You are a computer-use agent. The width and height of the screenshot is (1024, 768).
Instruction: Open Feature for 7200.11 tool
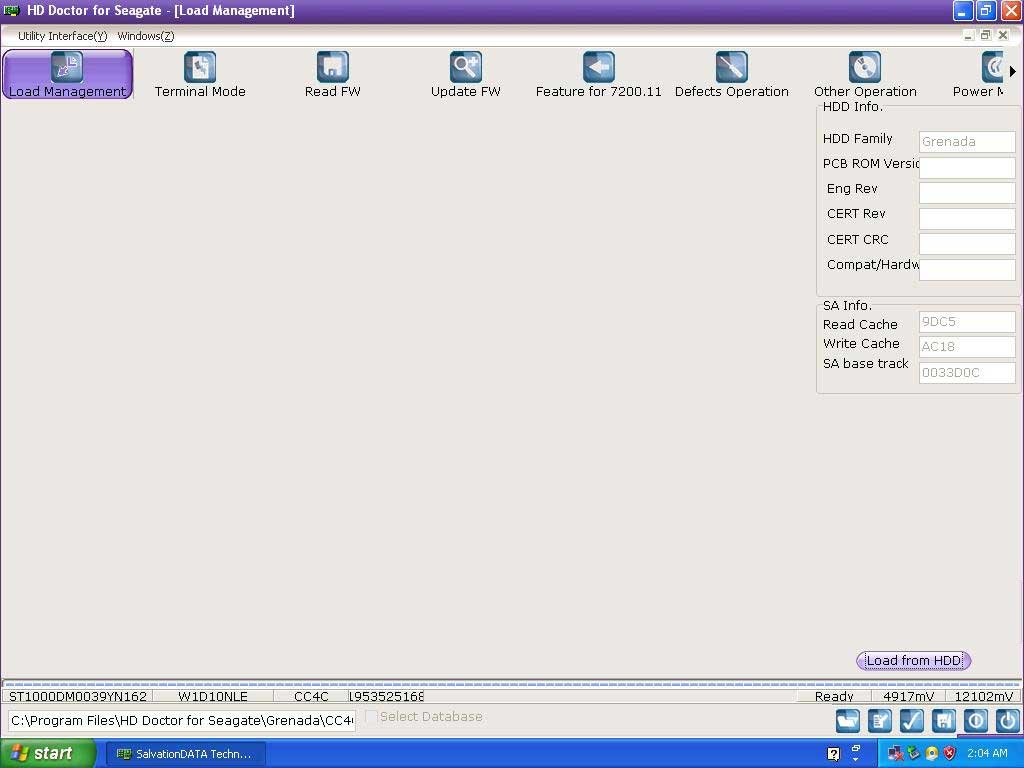[x=598, y=74]
